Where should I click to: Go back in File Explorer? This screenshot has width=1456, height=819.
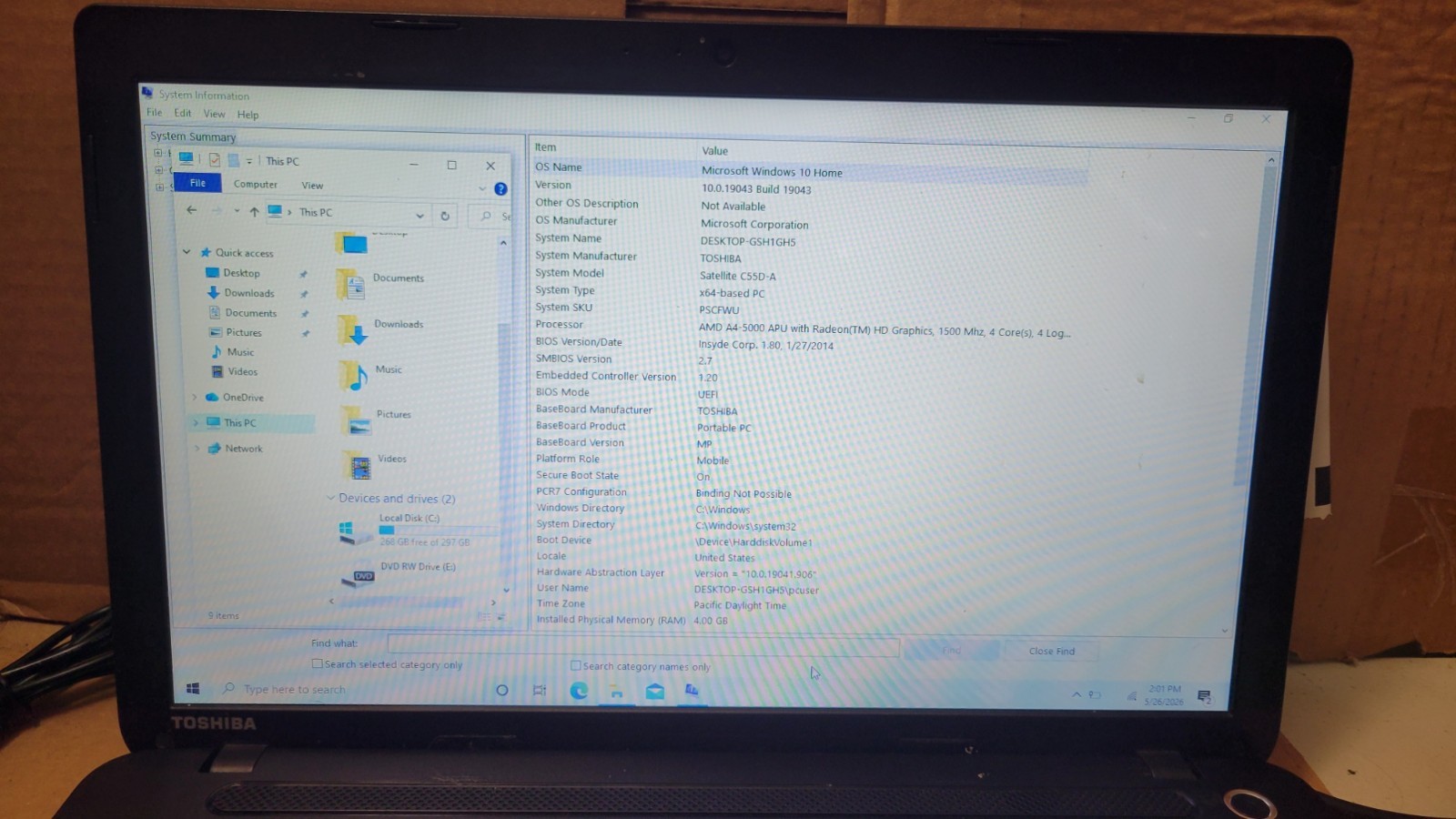[x=191, y=210]
